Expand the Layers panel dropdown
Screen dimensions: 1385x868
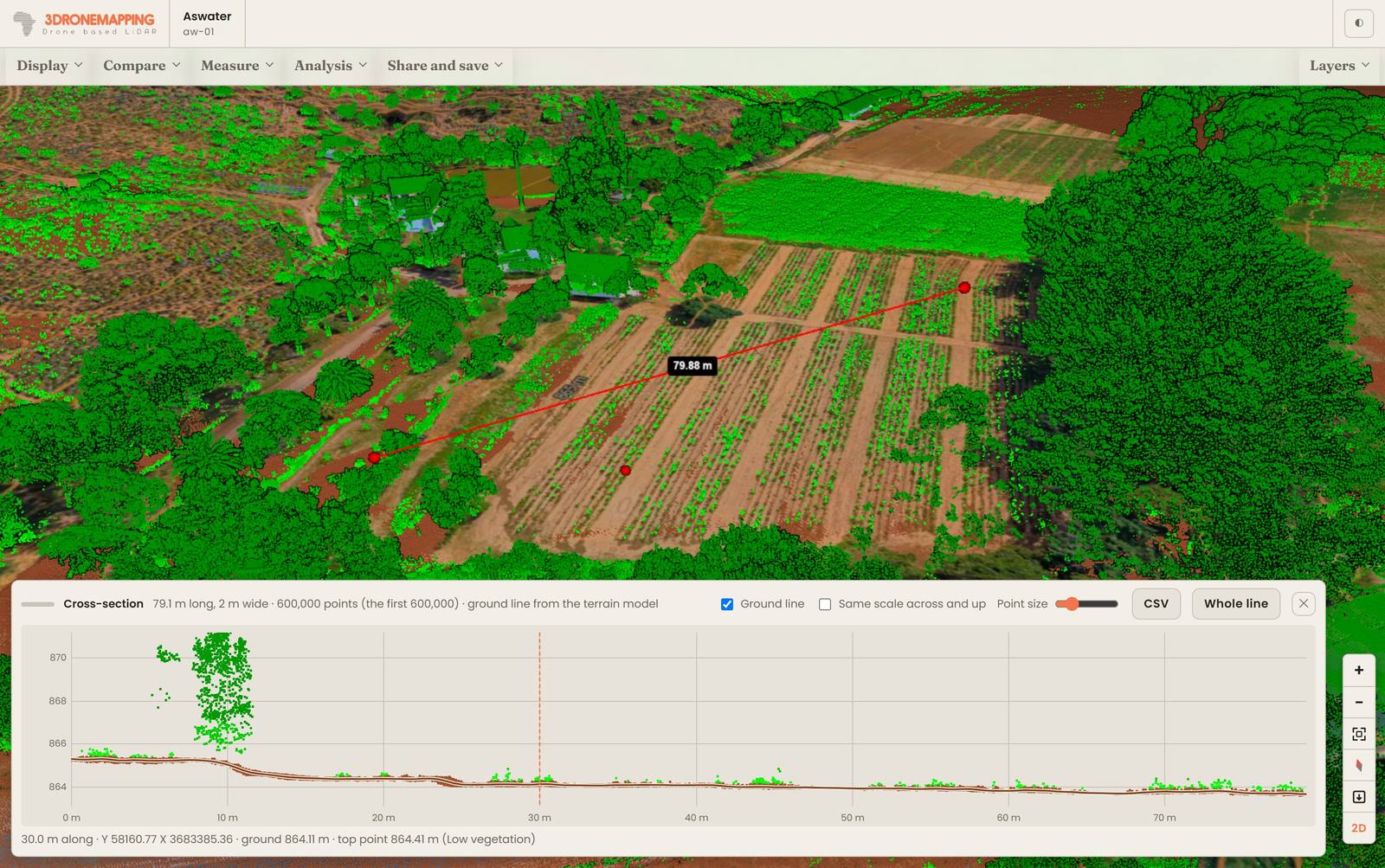point(1339,66)
